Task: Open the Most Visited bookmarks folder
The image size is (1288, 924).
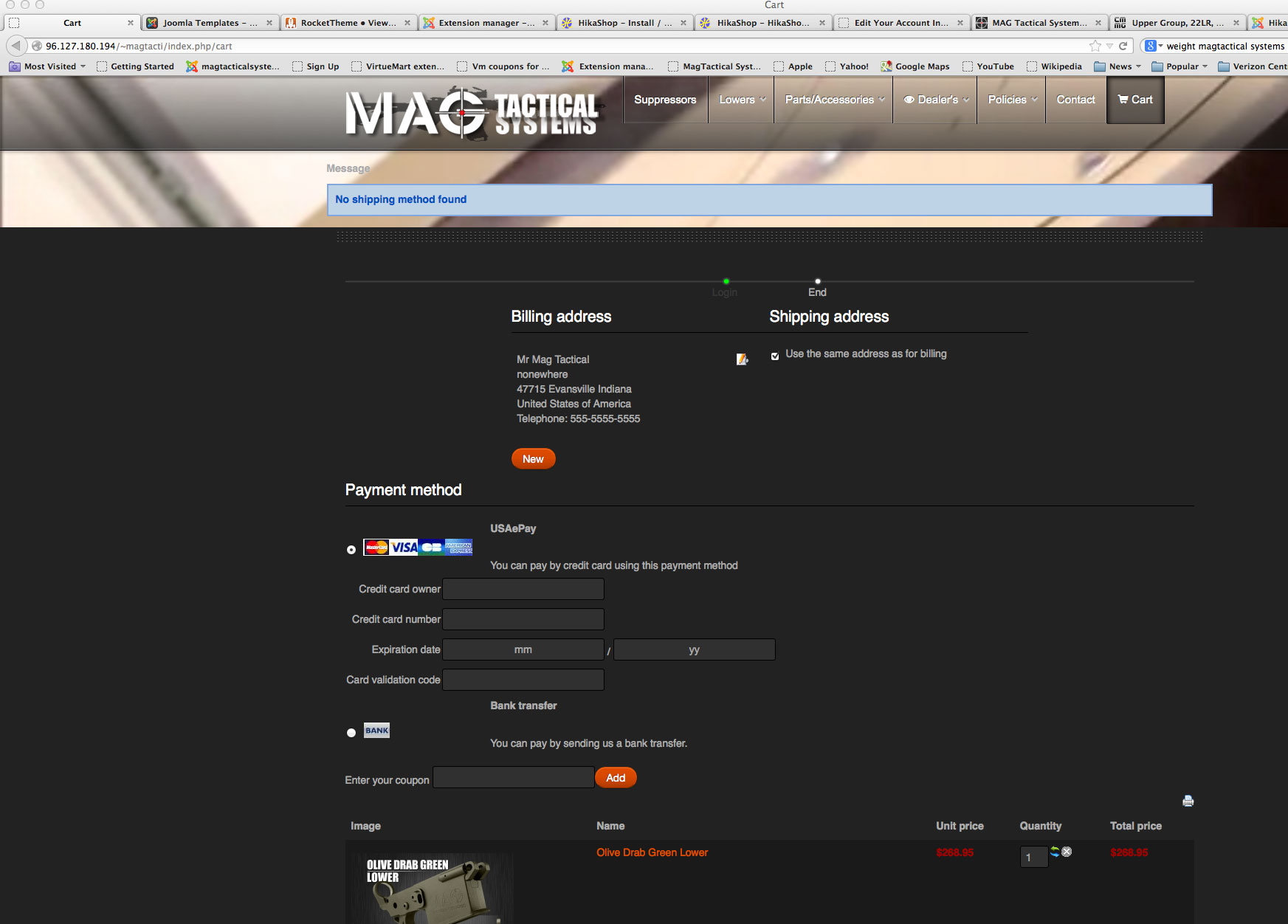Action: click(x=47, y=66)
